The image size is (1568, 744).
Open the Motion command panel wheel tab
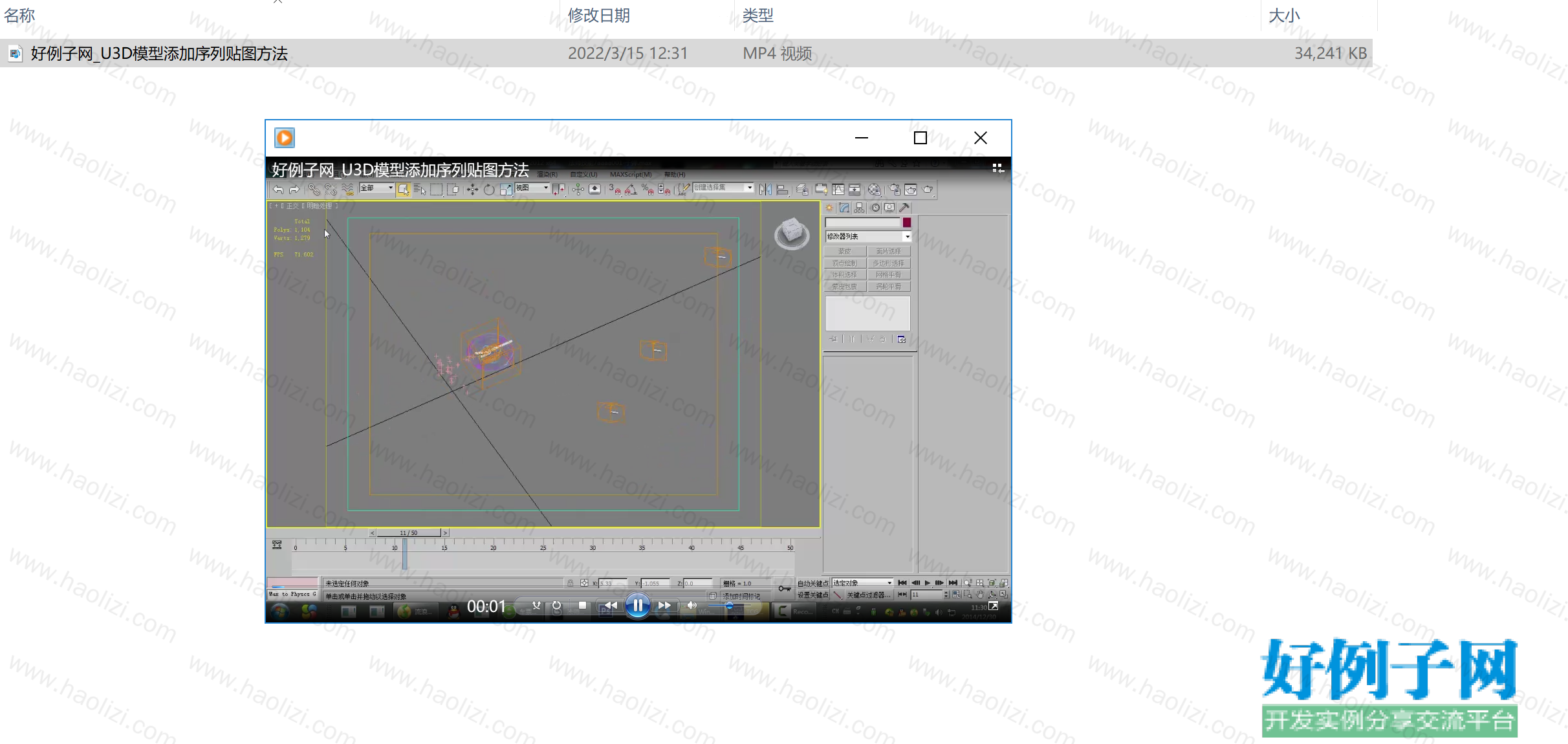875,208
